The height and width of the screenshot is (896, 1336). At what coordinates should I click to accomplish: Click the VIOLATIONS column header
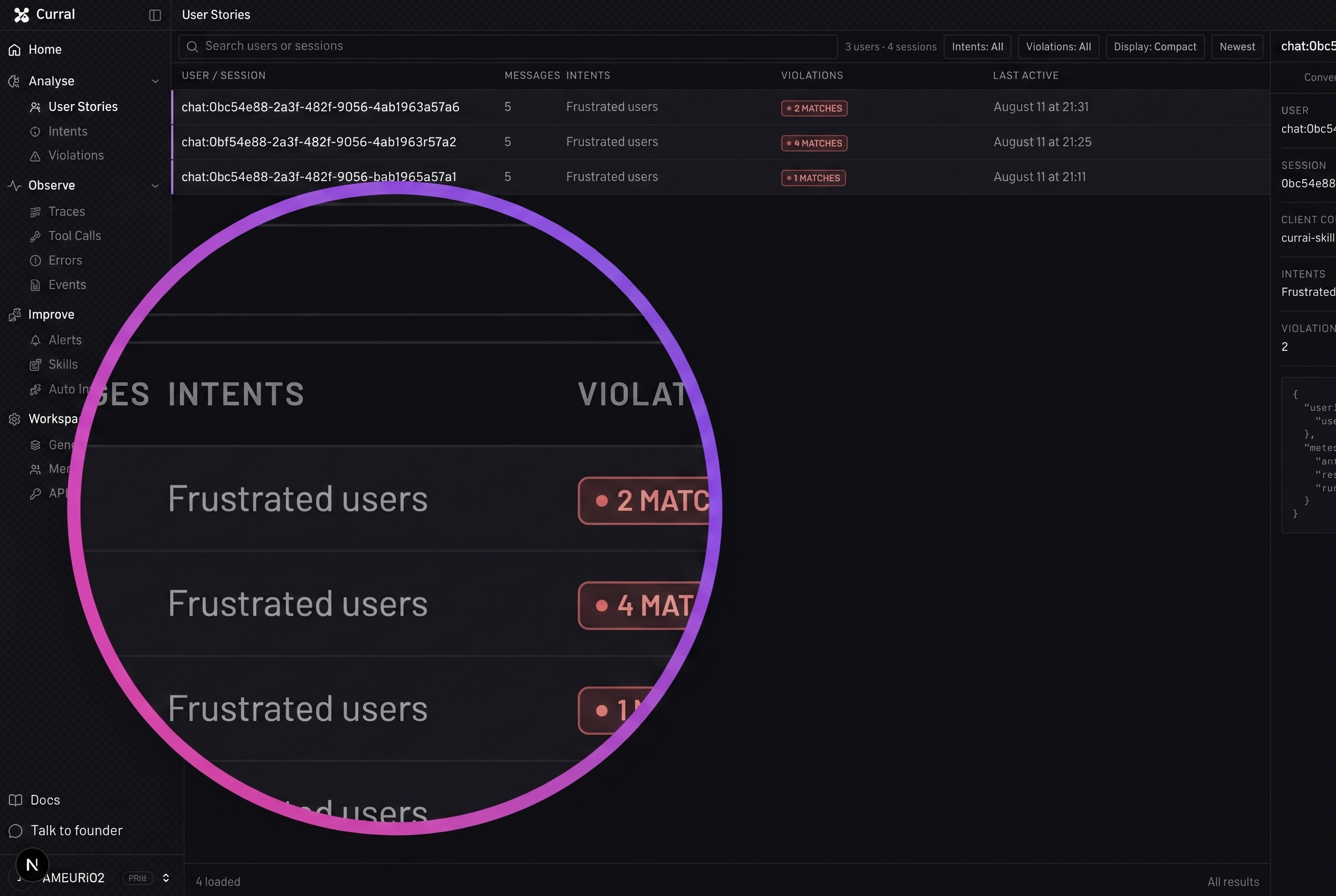[812, 76]
